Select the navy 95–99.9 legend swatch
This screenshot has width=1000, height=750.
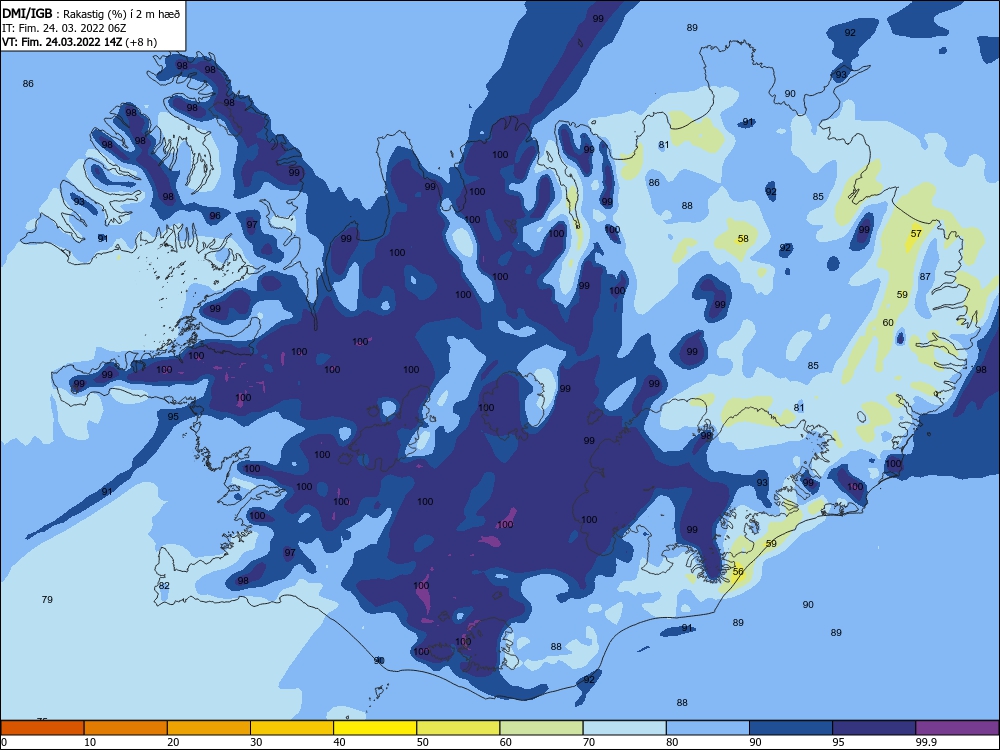[x=874, y=728]
